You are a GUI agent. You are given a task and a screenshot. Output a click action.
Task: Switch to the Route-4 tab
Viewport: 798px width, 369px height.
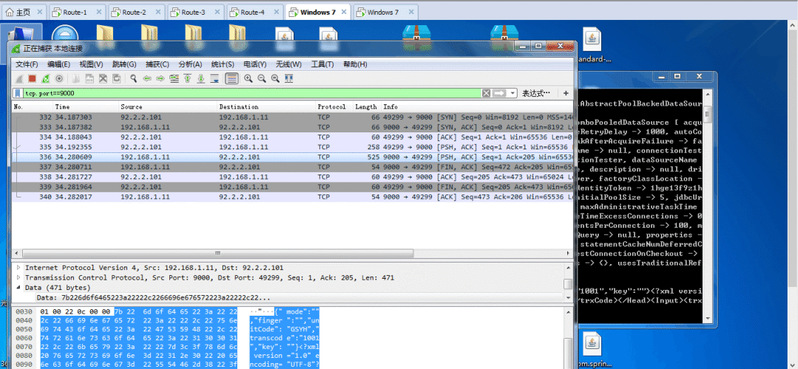(x=253, y=12)
